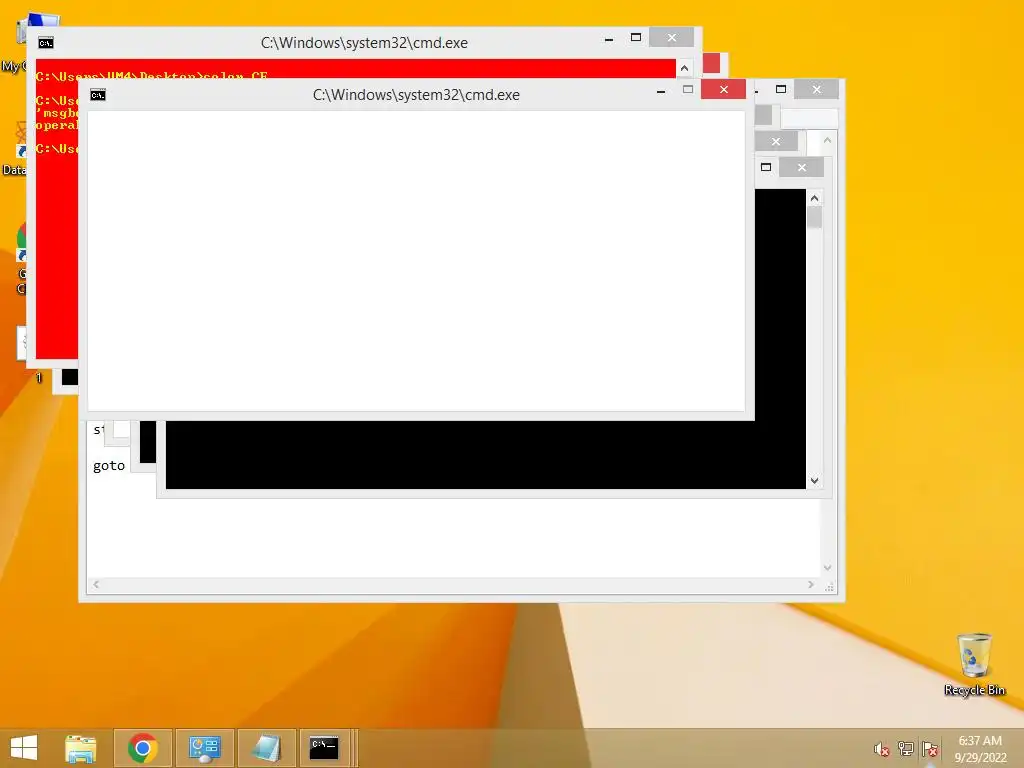The height and width of the screenshot is (768, 1024).
Task: Launch Google Chrome from the taskbar
Action: click(x=143, y=748)
